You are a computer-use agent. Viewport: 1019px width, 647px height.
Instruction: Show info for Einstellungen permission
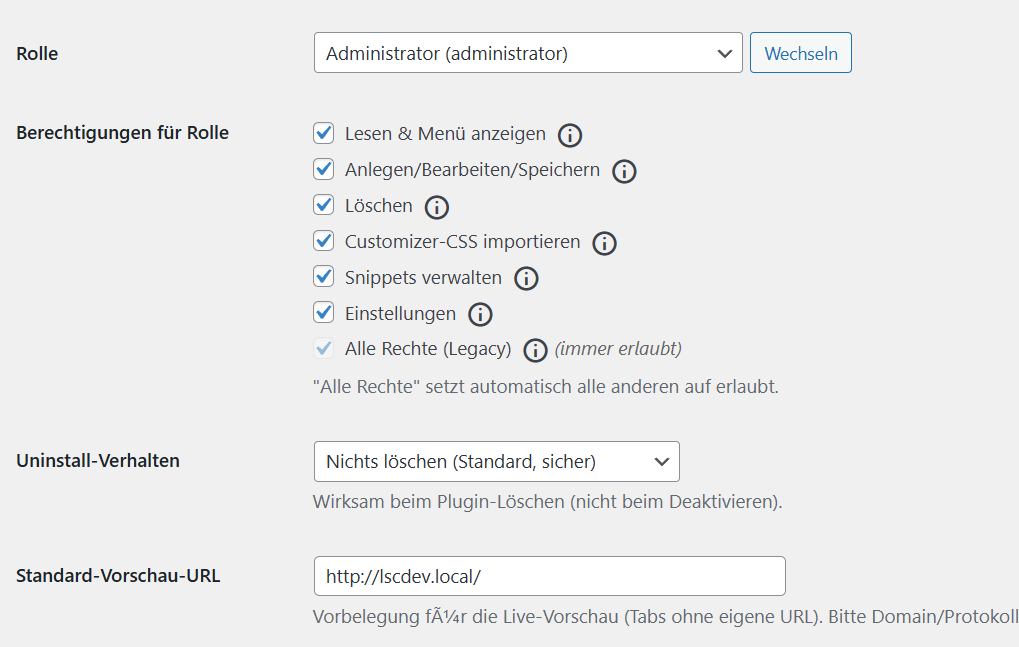point(480,315)
